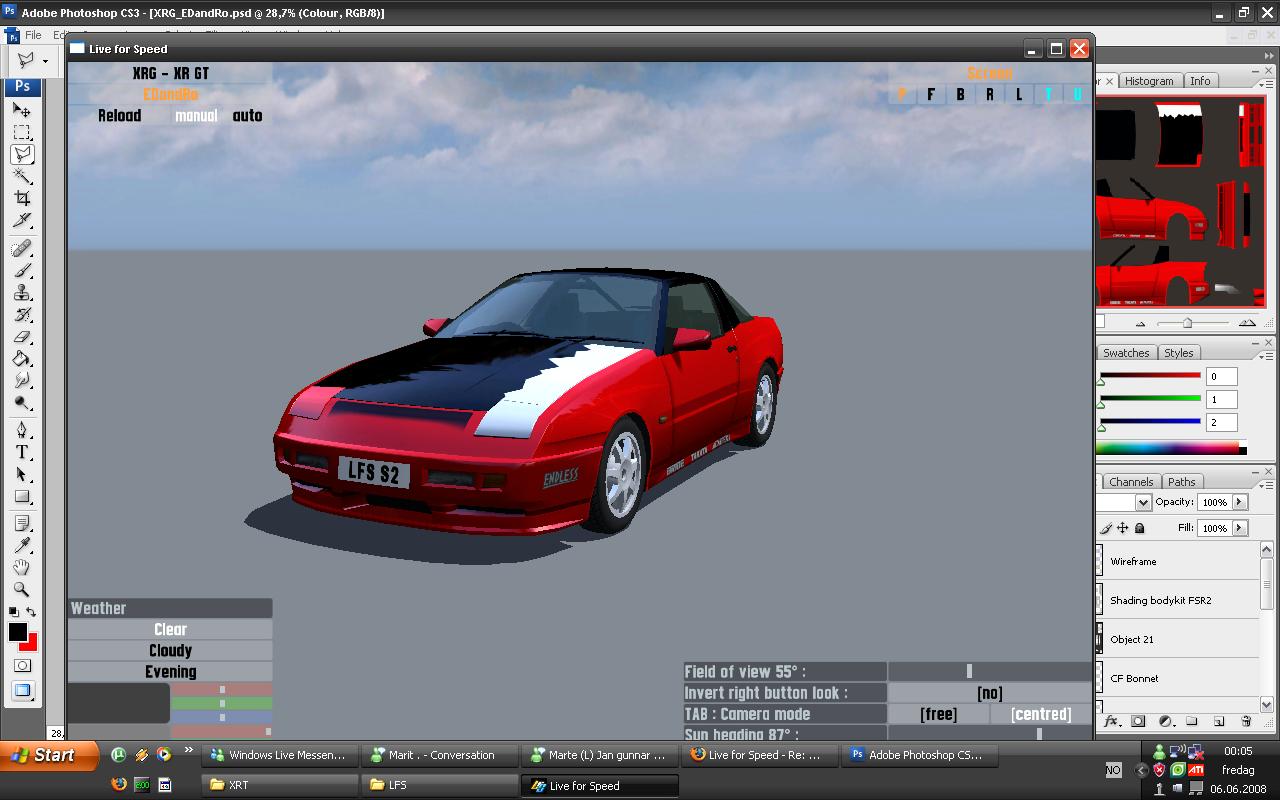This screenshot has width=1280, height=800.
Task: Select the Type tool
Action: (x=22, y=452)
